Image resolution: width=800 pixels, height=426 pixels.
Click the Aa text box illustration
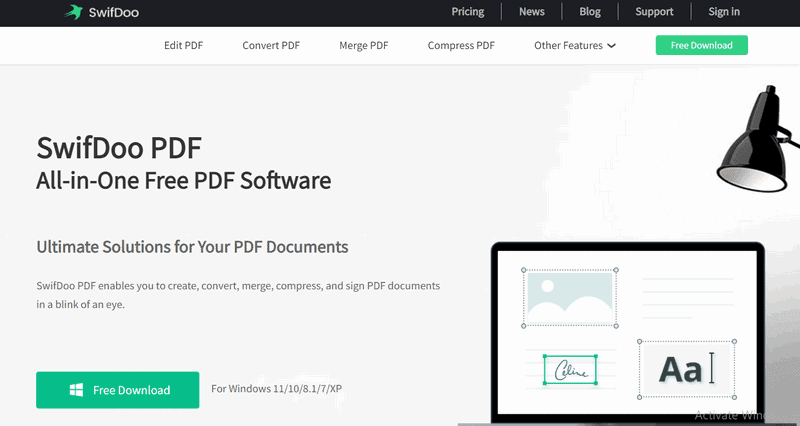tap(687, 369)
